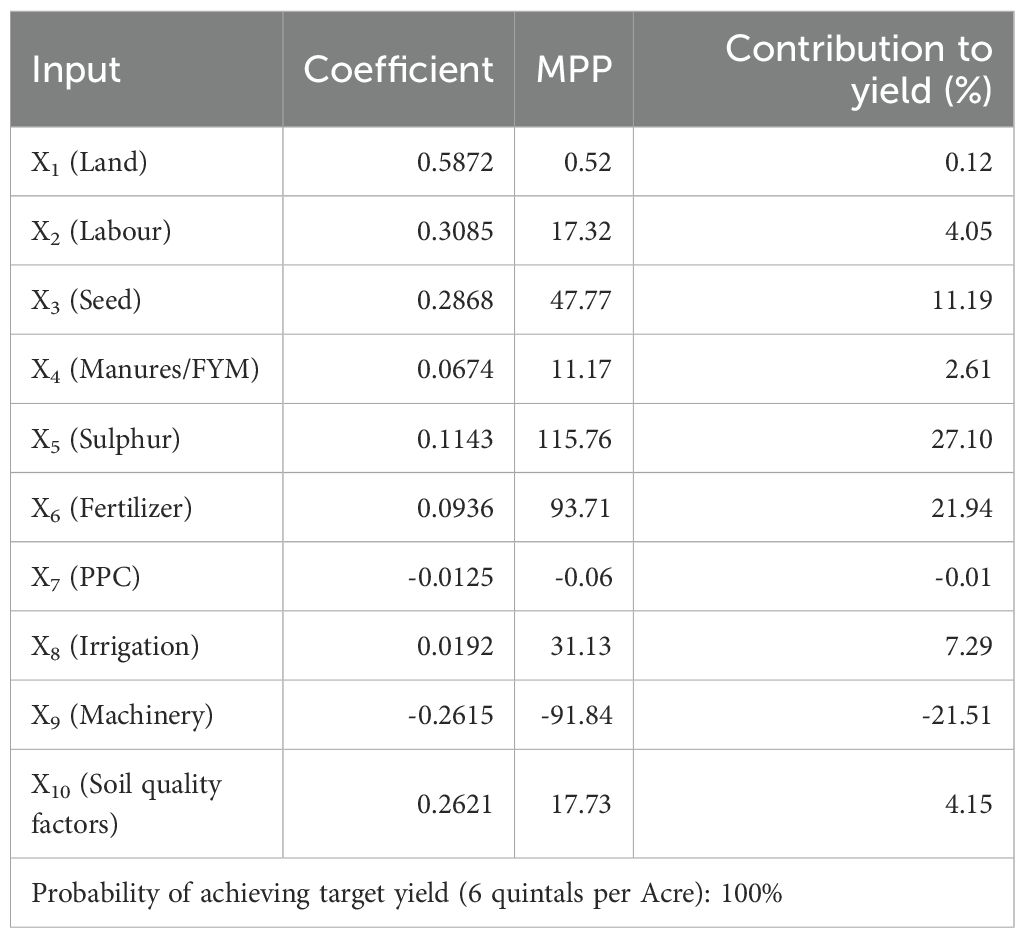The width and height of the screenshot is (1025, 938).
Task: Select the X1 (Land) row label
Action: pyautogui.click(x=89, y=163)
